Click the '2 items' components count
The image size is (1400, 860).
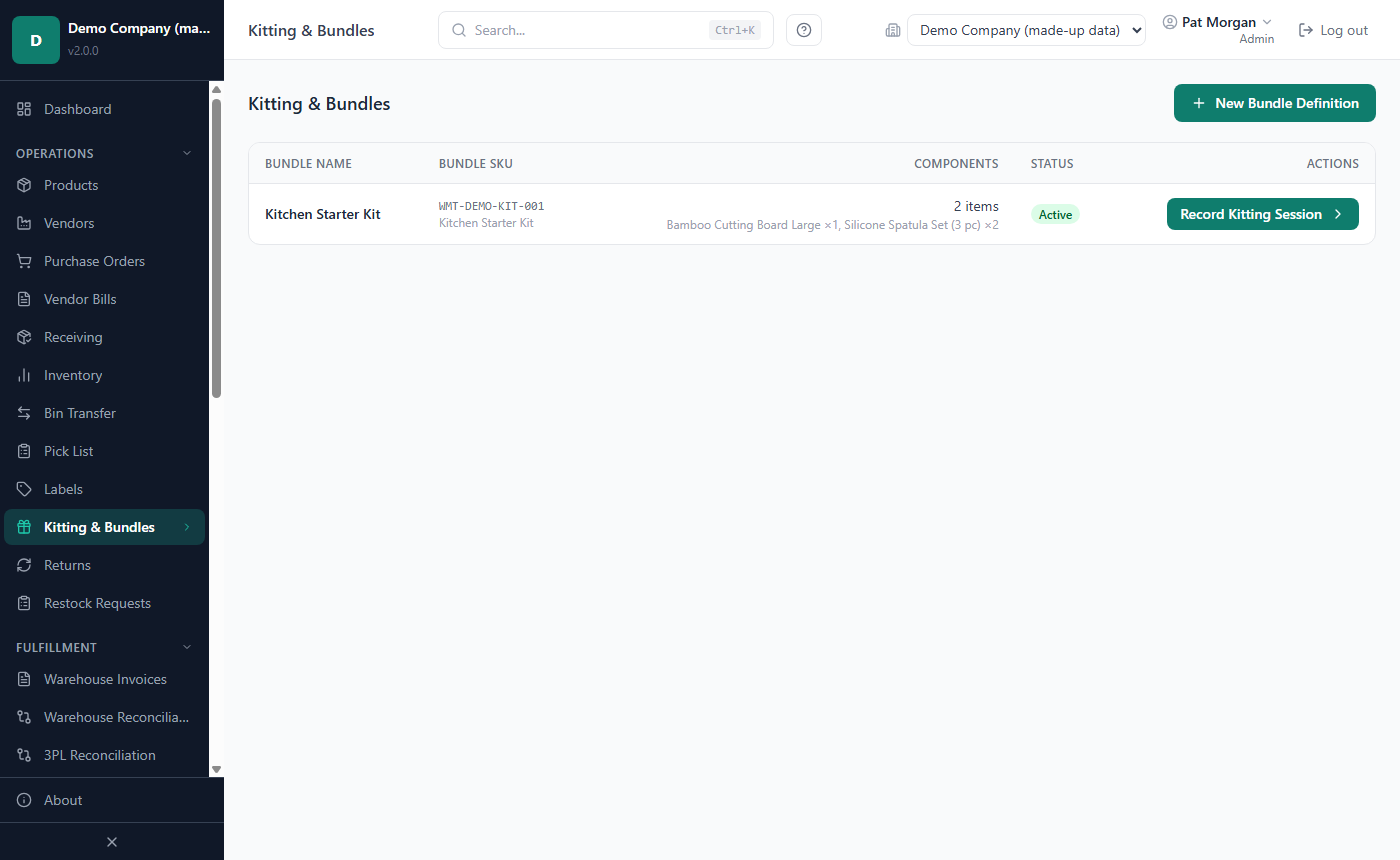tap(976, 206)
